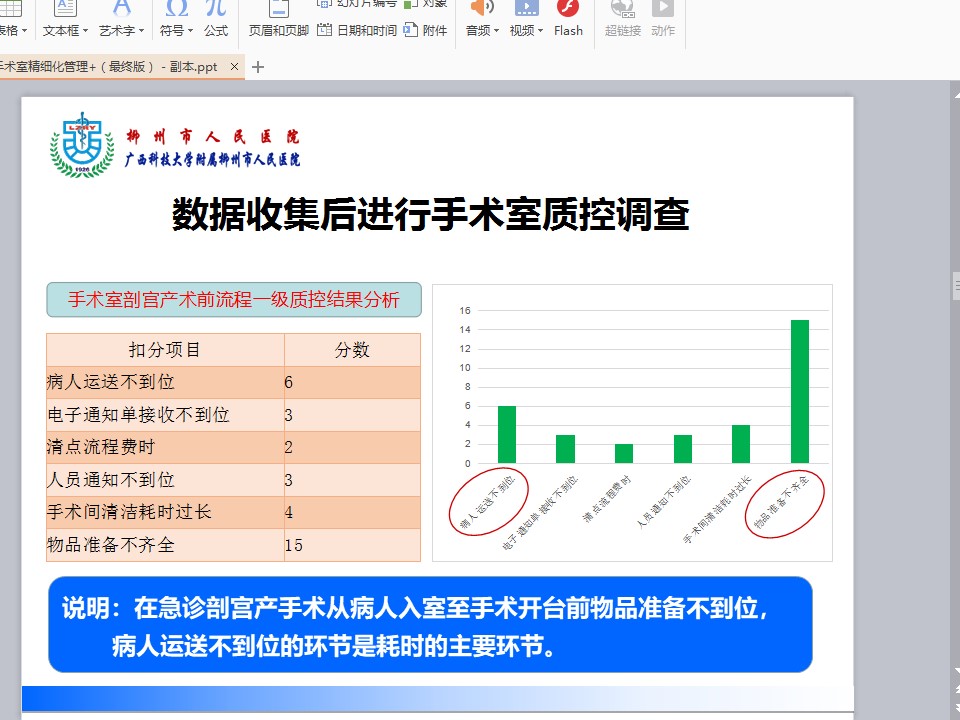Insert an attachment (附件)
The image size is (960, 720).
coord(426,30)
